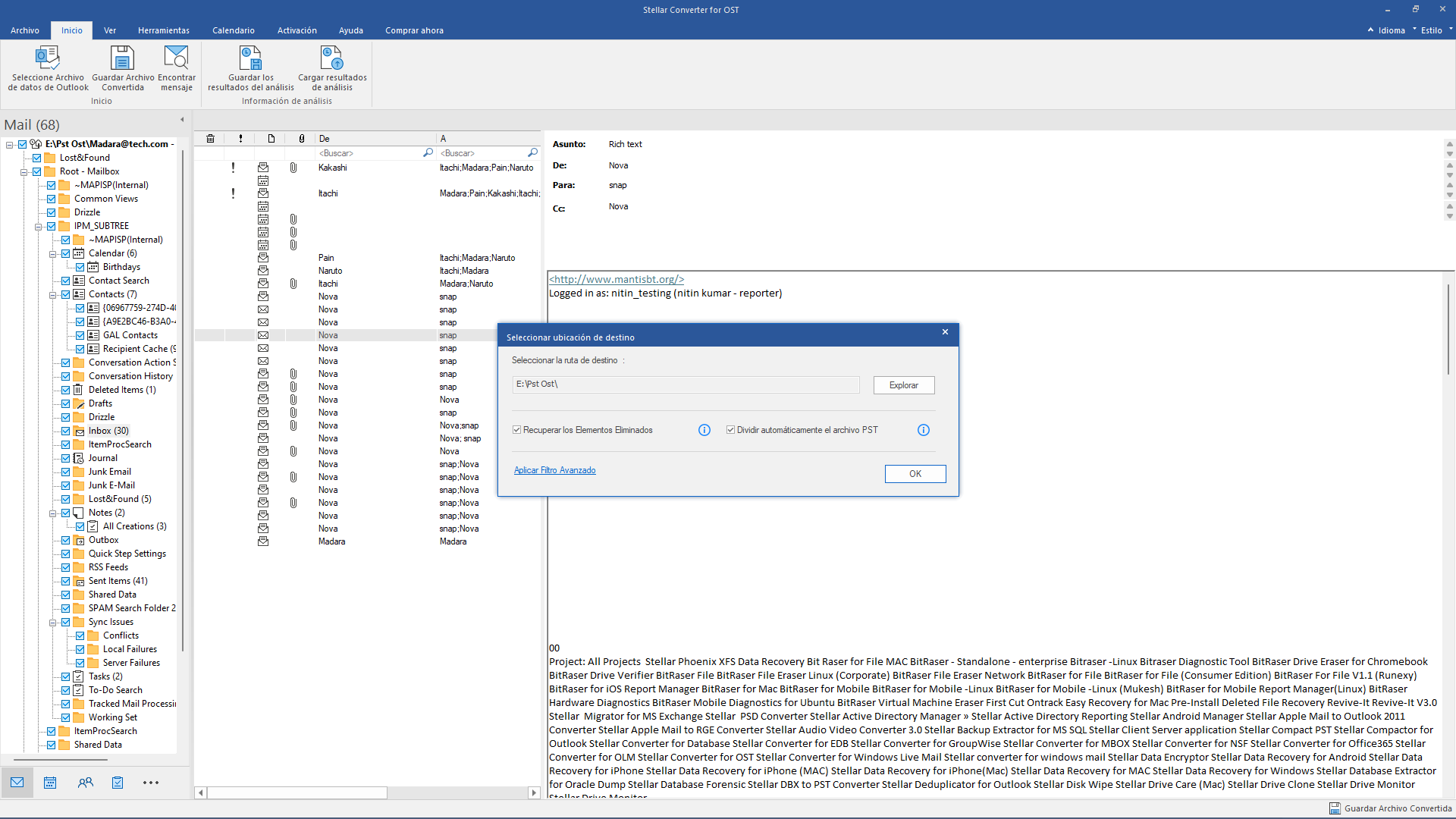The image size is (1456, 819).
Task: Switch to the Herramientas tab
Action: click(164, 30)
